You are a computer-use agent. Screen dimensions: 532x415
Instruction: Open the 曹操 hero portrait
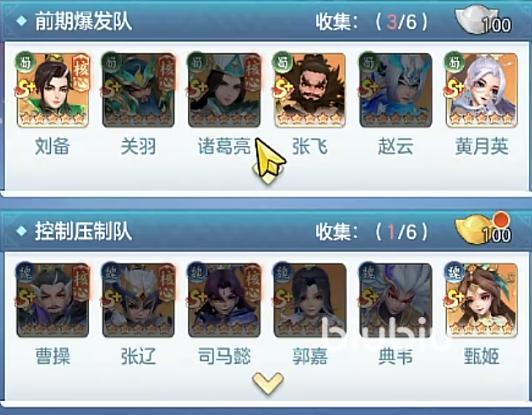coord(53,300)
